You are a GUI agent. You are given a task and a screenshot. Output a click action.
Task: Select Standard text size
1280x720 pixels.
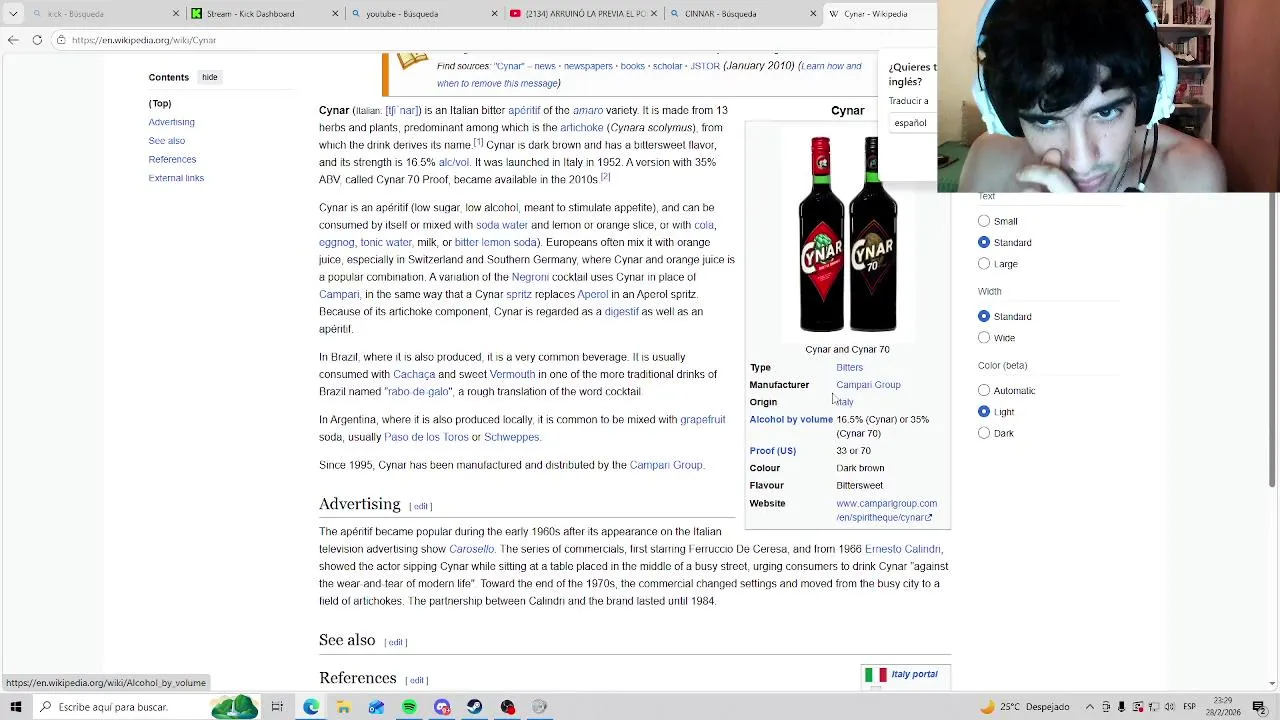click(984, 242)
